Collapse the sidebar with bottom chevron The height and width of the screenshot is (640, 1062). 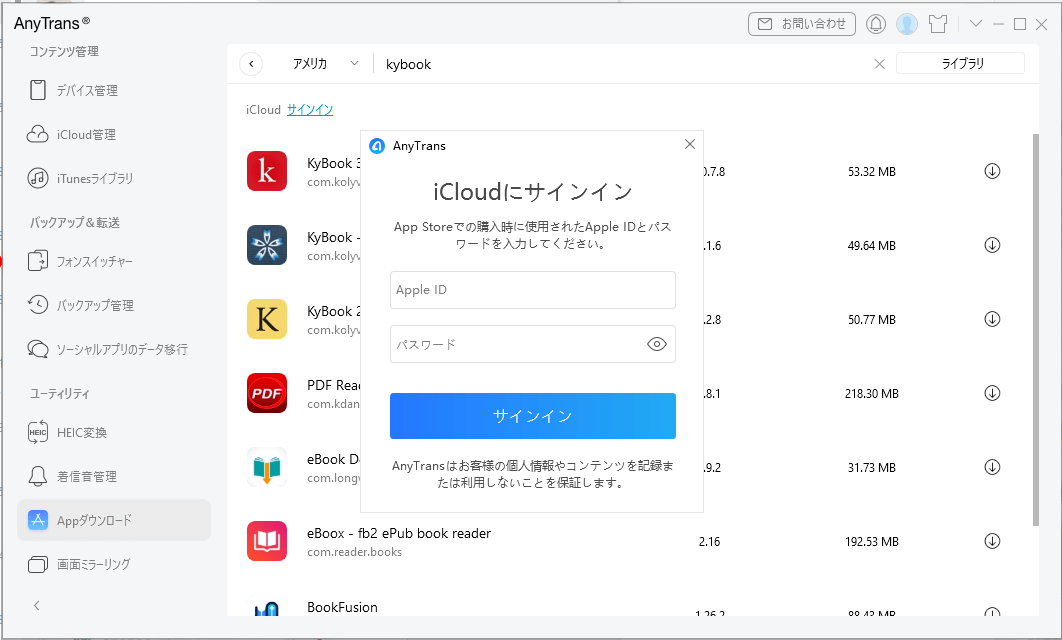tap(37, 605)
